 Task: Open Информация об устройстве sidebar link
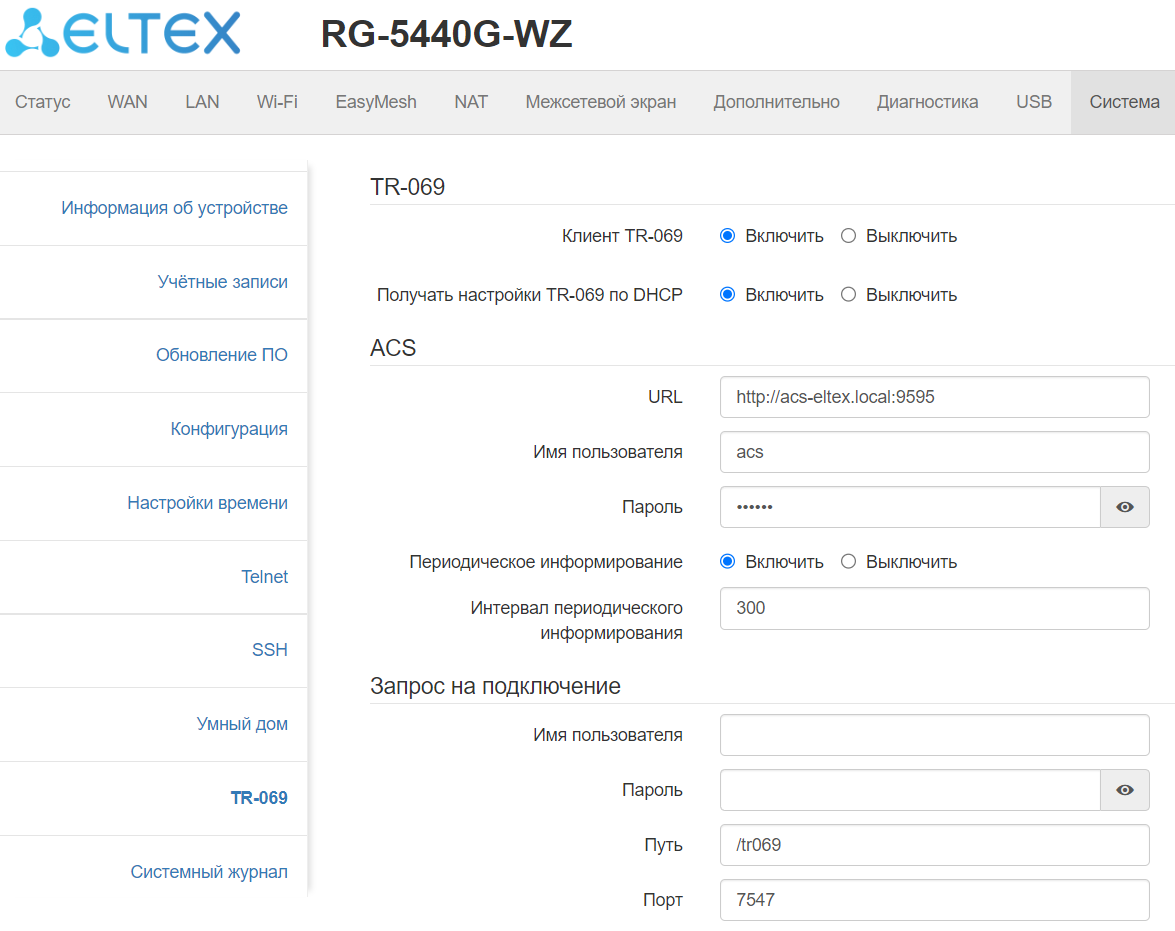[174, 208]
